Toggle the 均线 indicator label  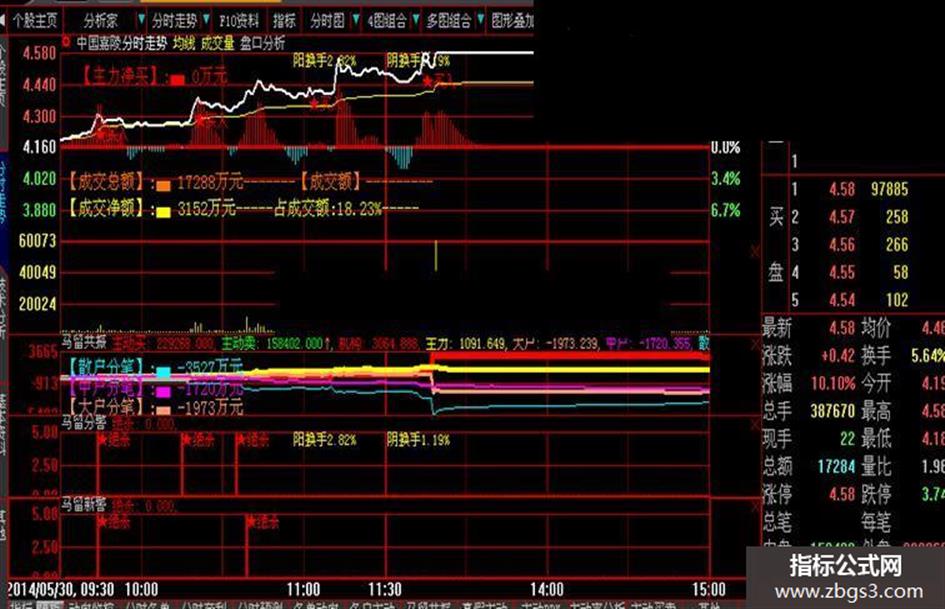coord(184,43)
